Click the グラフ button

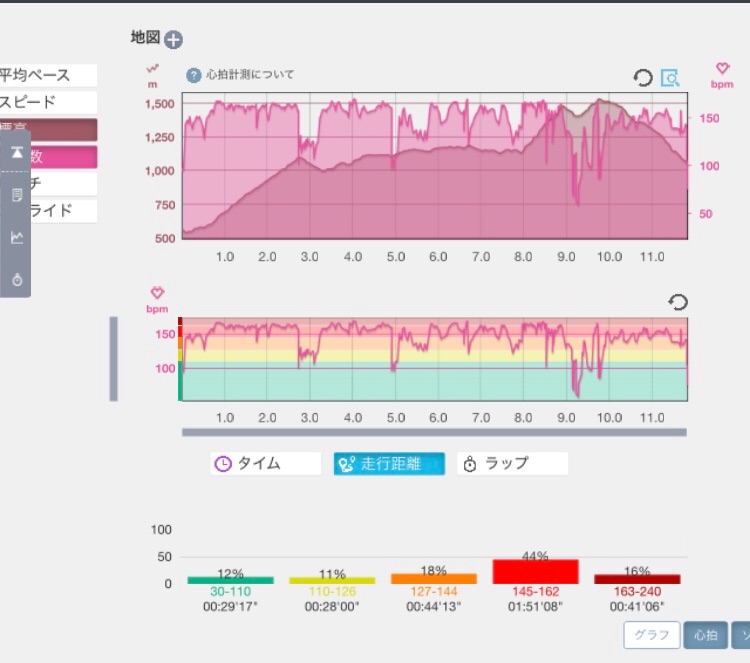651,635
